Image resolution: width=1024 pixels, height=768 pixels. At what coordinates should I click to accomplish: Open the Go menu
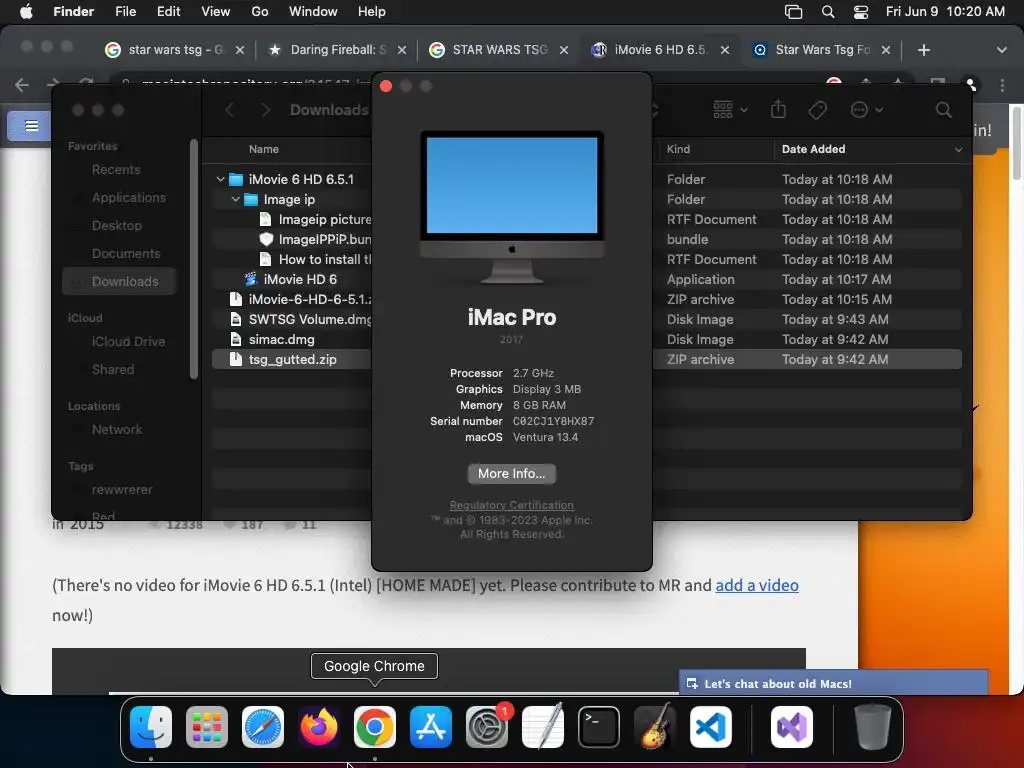coord(260,12)
